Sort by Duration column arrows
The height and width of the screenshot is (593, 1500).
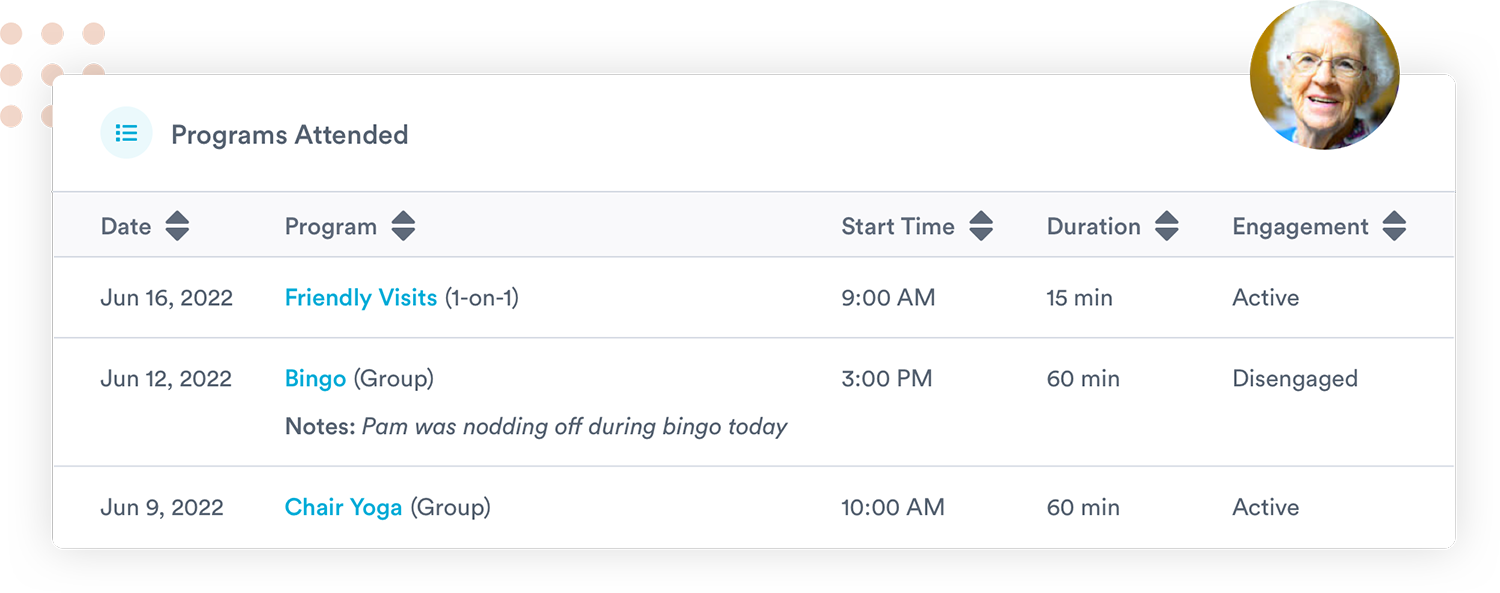point(1166,226)
